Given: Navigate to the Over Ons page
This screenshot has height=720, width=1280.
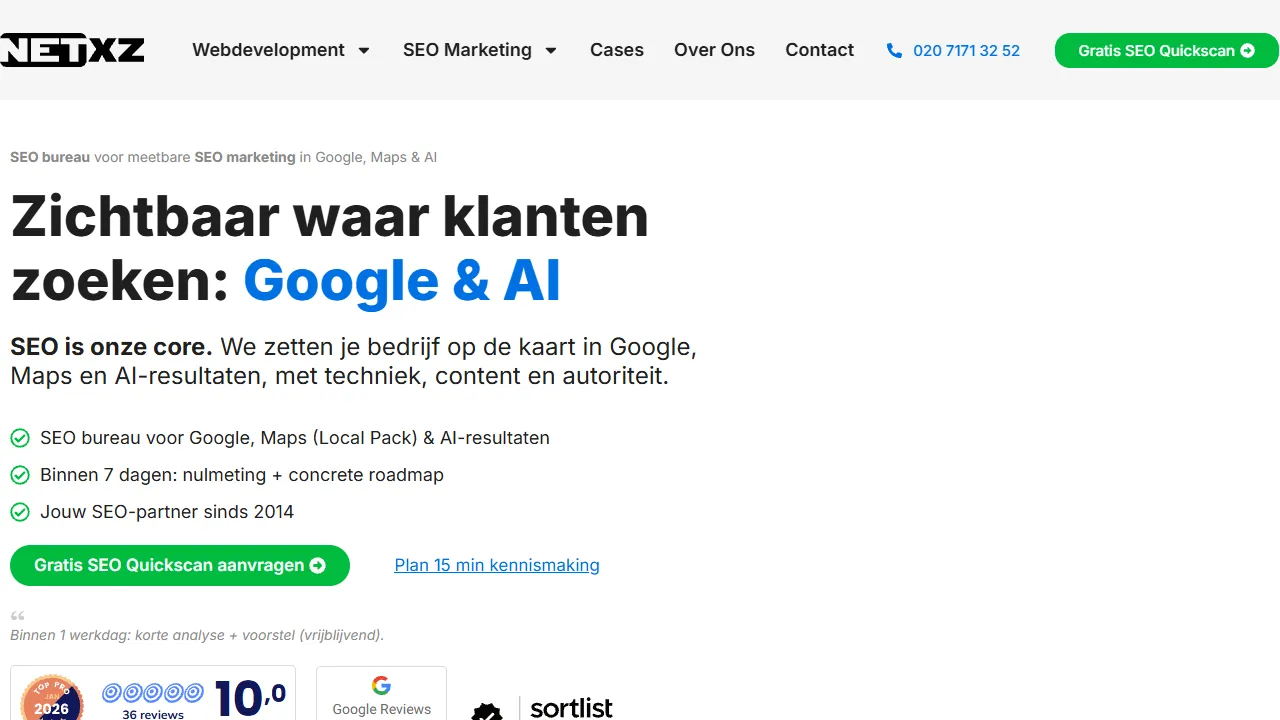Looking at the screenshot, I should [x=714, y=50].
